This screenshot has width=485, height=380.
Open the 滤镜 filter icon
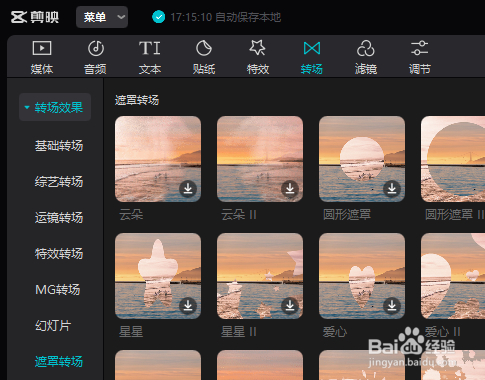tap(366, 48)
